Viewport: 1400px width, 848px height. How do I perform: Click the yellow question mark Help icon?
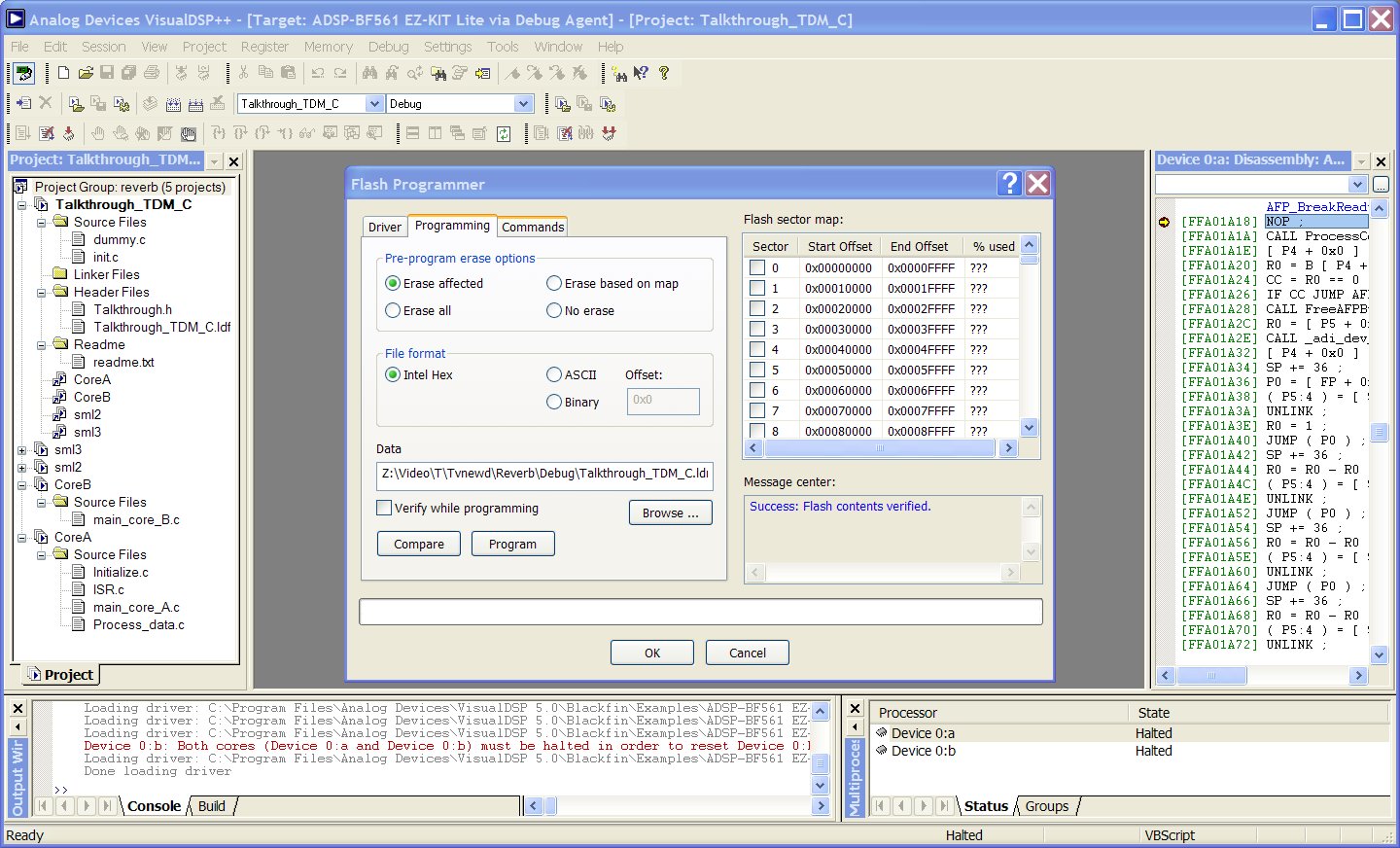pyautogui.click(x=664, y=73)
